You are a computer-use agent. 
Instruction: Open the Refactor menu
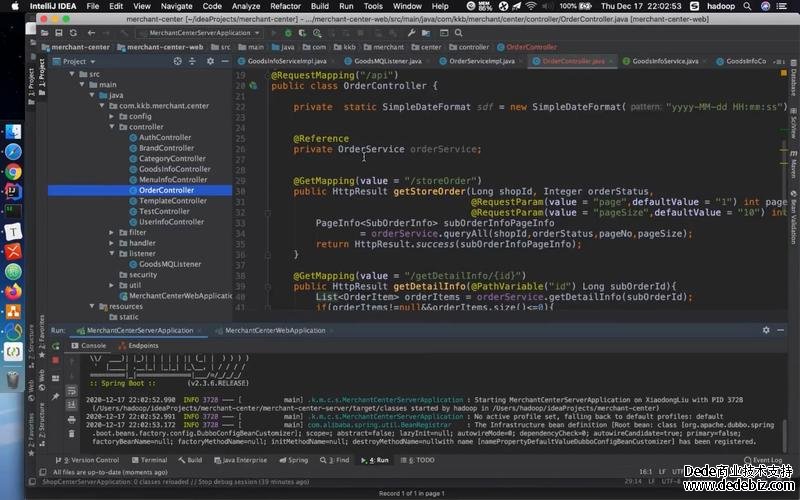click(285, 6)
